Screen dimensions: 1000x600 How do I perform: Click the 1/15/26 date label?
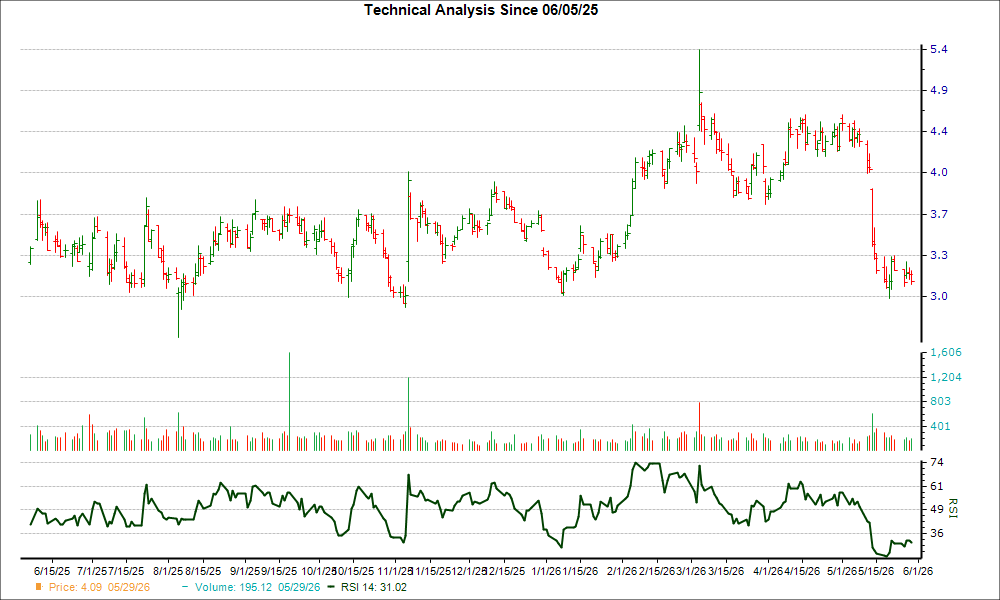[580, 571]
